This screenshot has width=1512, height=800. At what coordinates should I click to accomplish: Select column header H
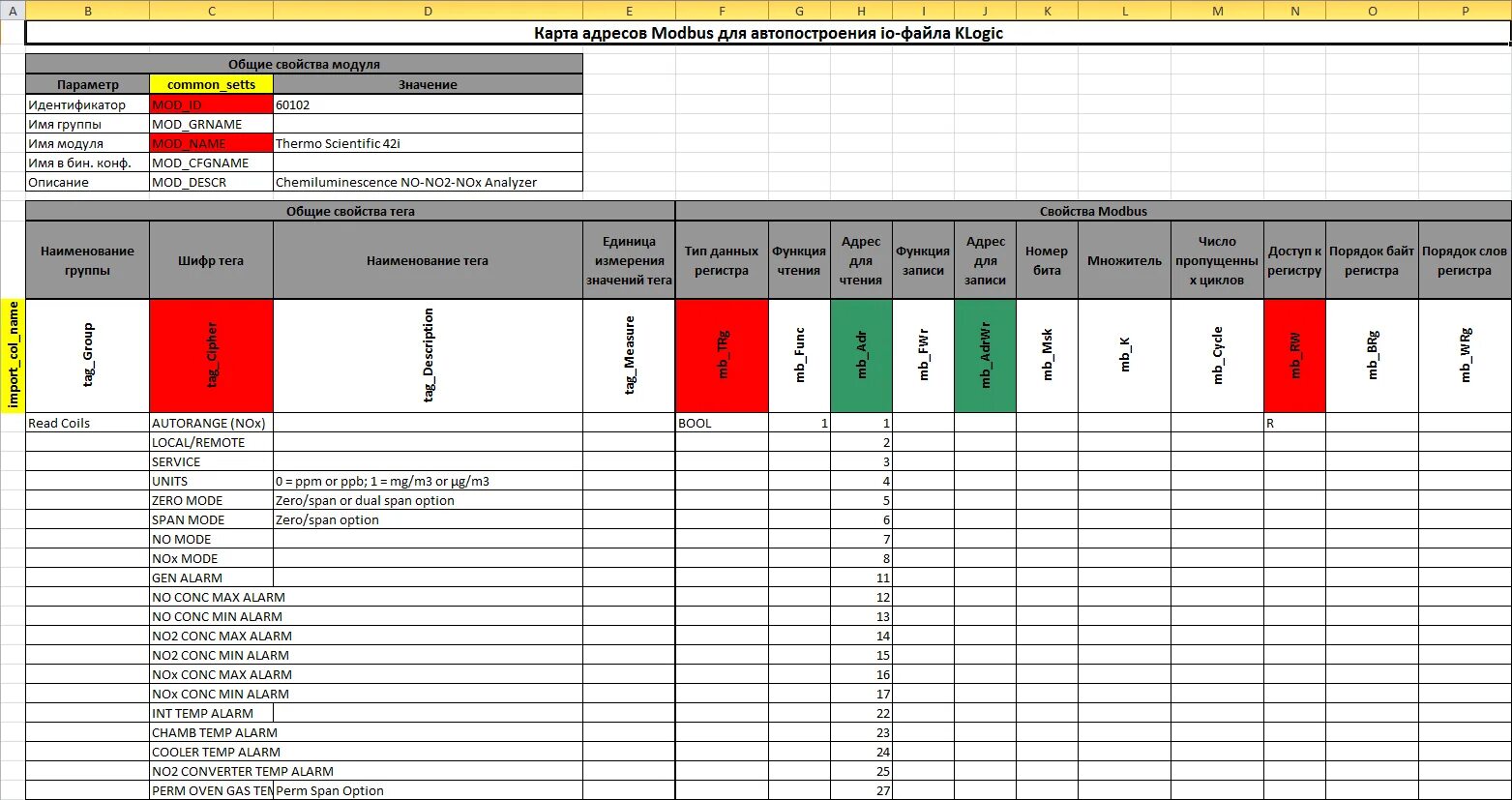862,11
